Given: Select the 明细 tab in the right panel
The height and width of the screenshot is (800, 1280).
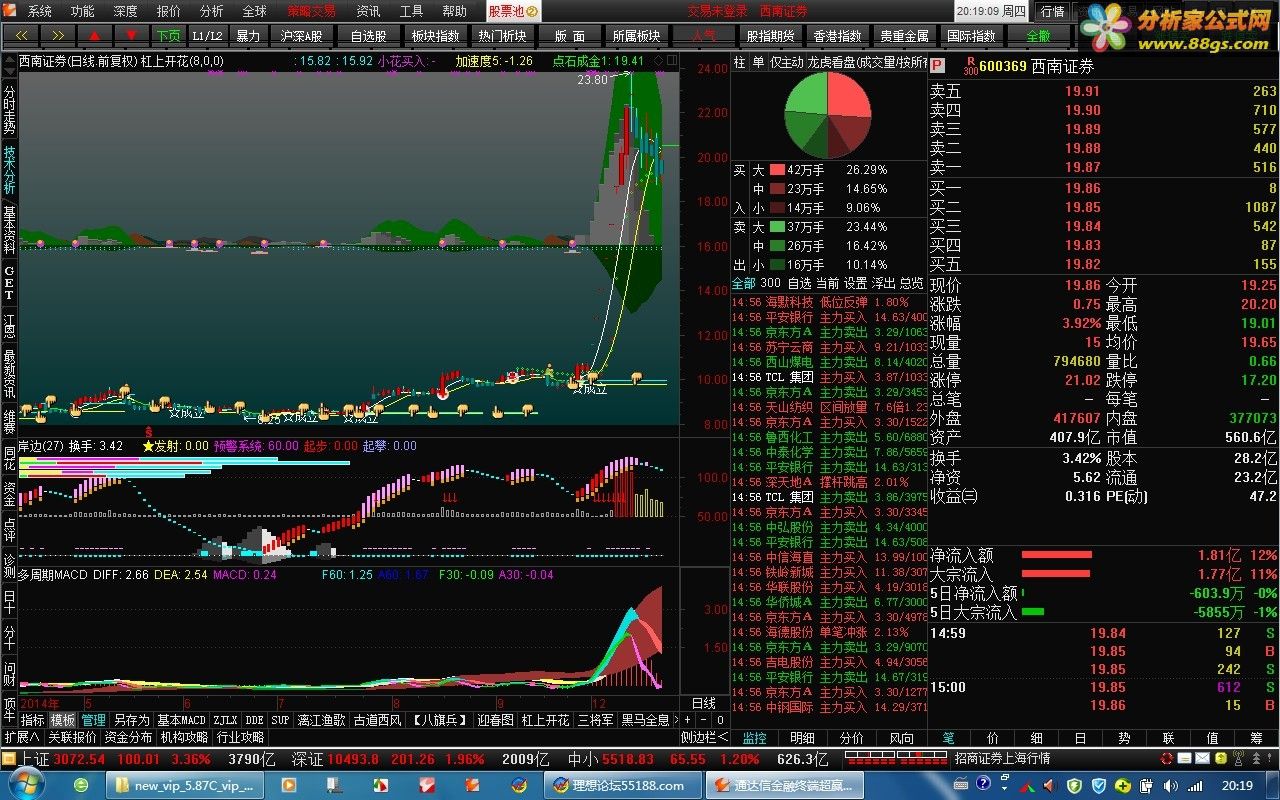Looking at the screenshot, I should 802,738.
